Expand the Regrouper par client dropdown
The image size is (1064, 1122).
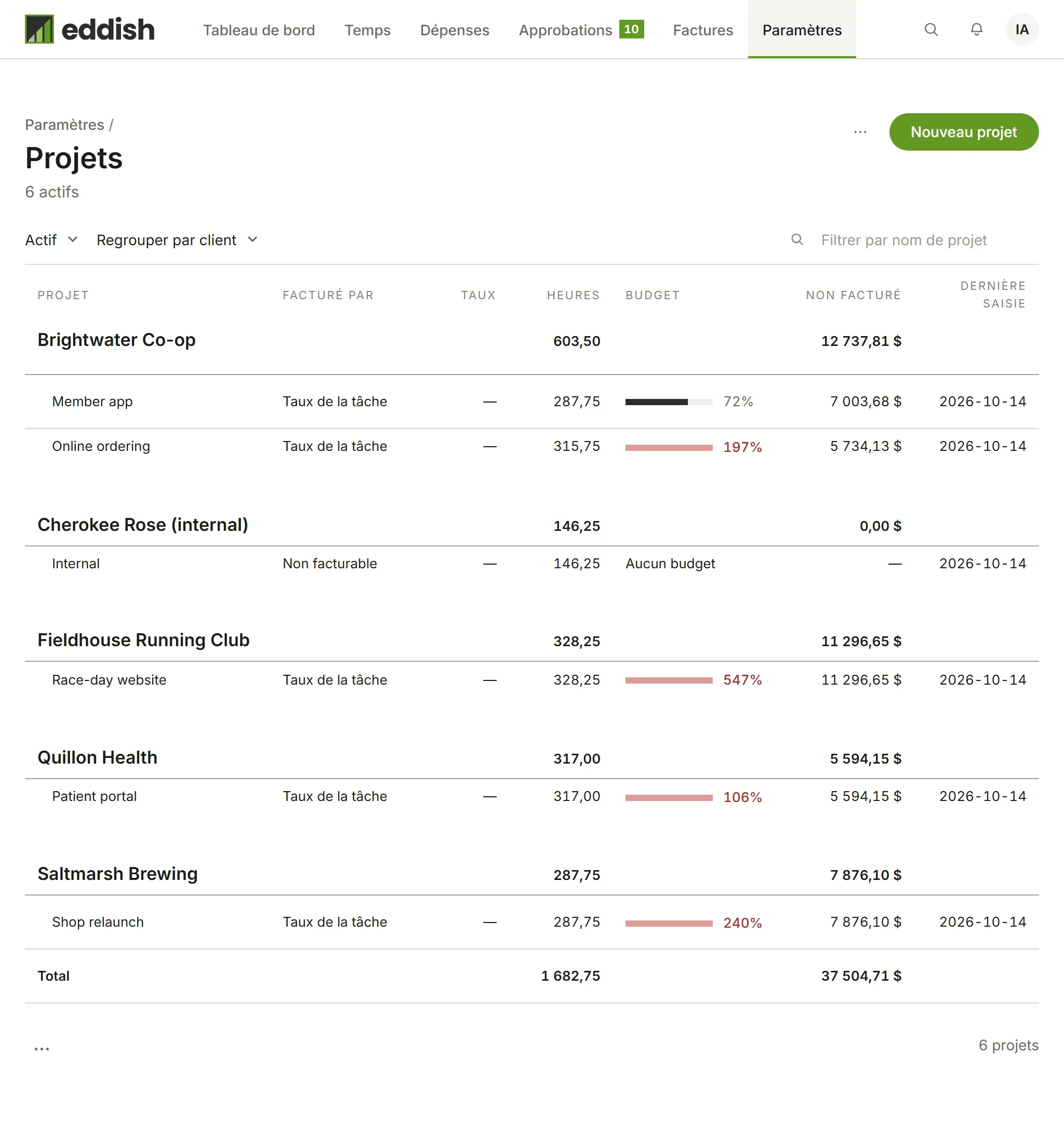click(x=177, y=240)
